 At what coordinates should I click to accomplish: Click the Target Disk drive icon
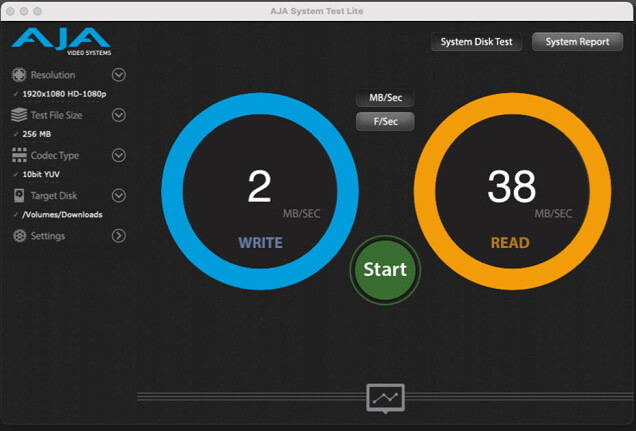click(18, 196)
